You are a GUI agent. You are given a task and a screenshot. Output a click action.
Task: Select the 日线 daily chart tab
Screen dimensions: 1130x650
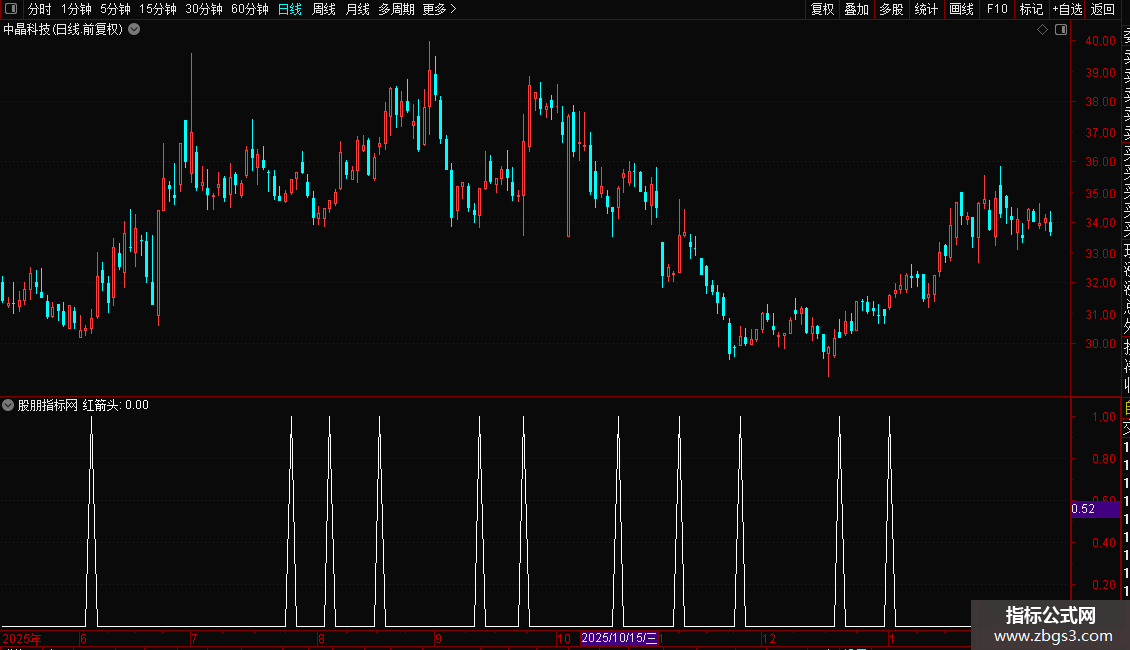pyautogui.click(x=290, y=9)
